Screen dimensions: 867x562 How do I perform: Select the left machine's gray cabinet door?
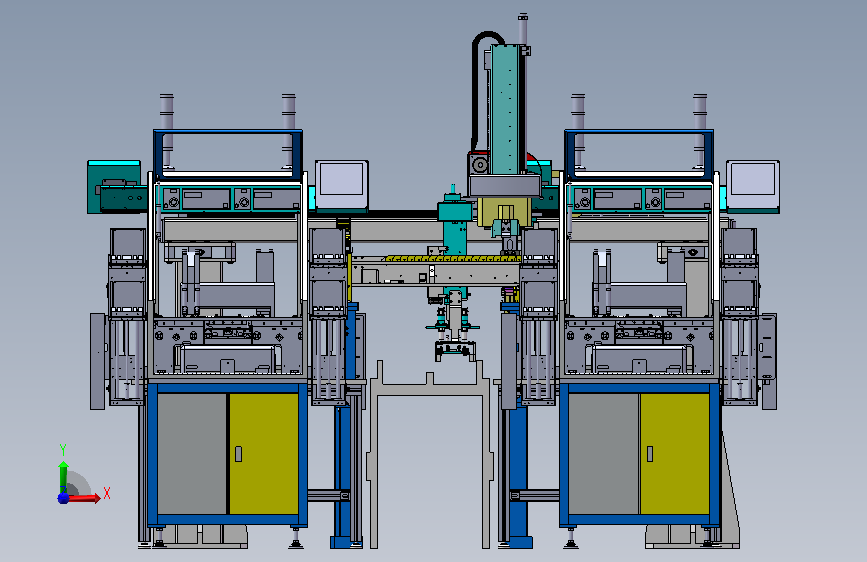point(192,454)
